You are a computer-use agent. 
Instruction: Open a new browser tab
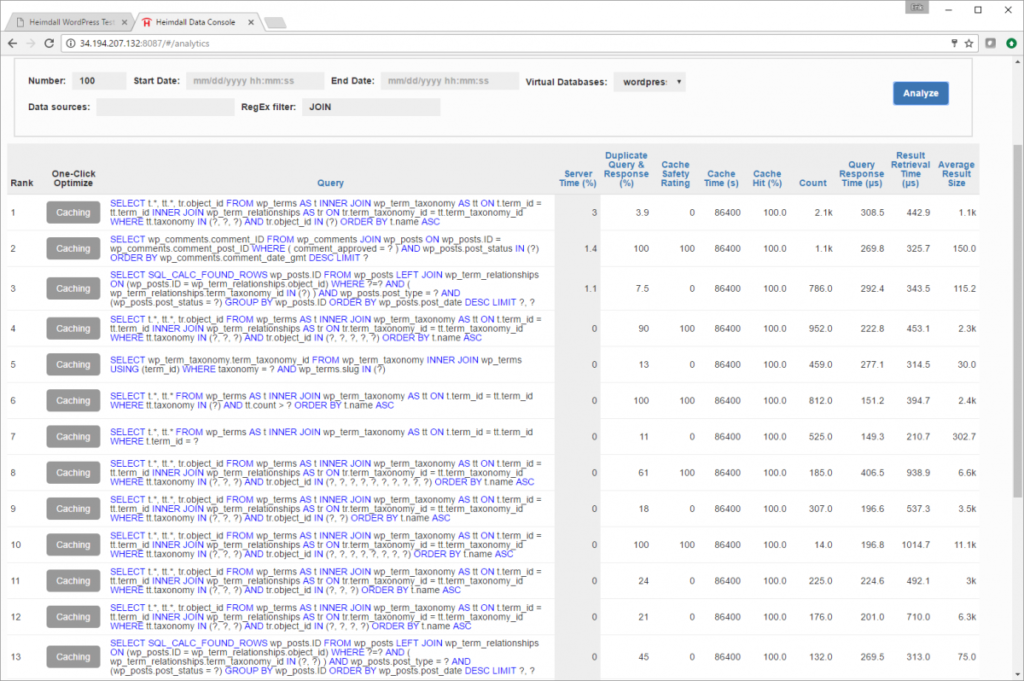coord(275,23)
